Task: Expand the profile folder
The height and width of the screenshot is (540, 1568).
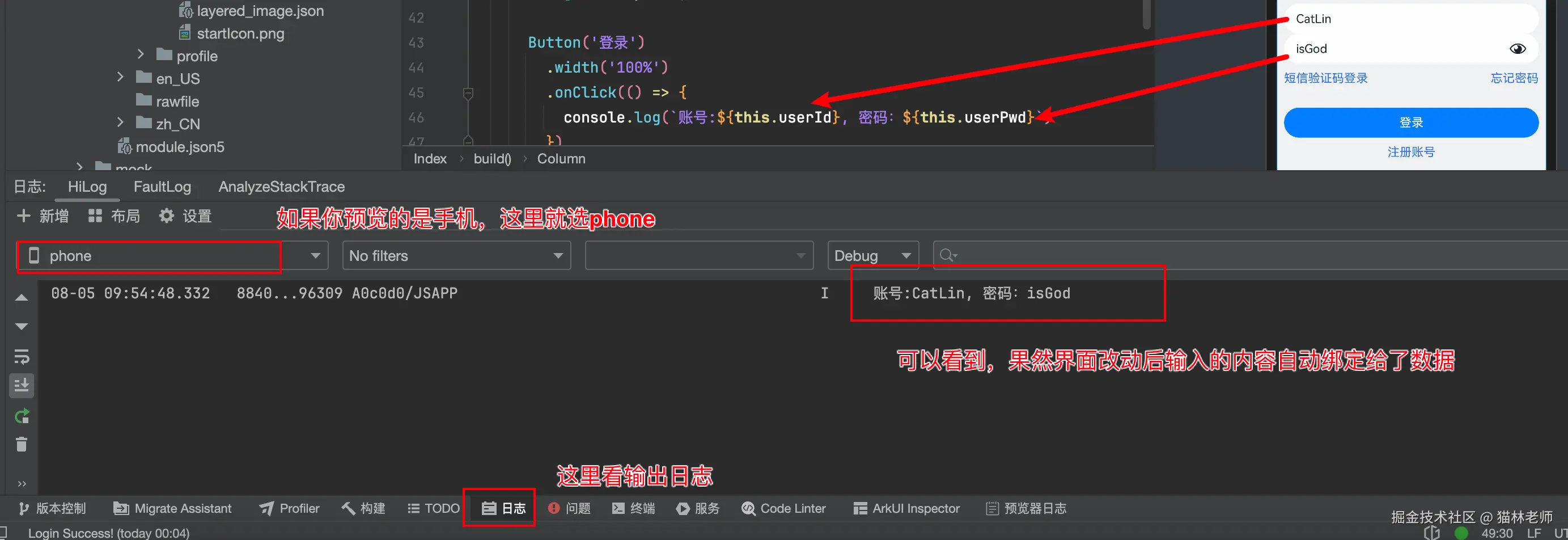Action: tap(141, 55)
